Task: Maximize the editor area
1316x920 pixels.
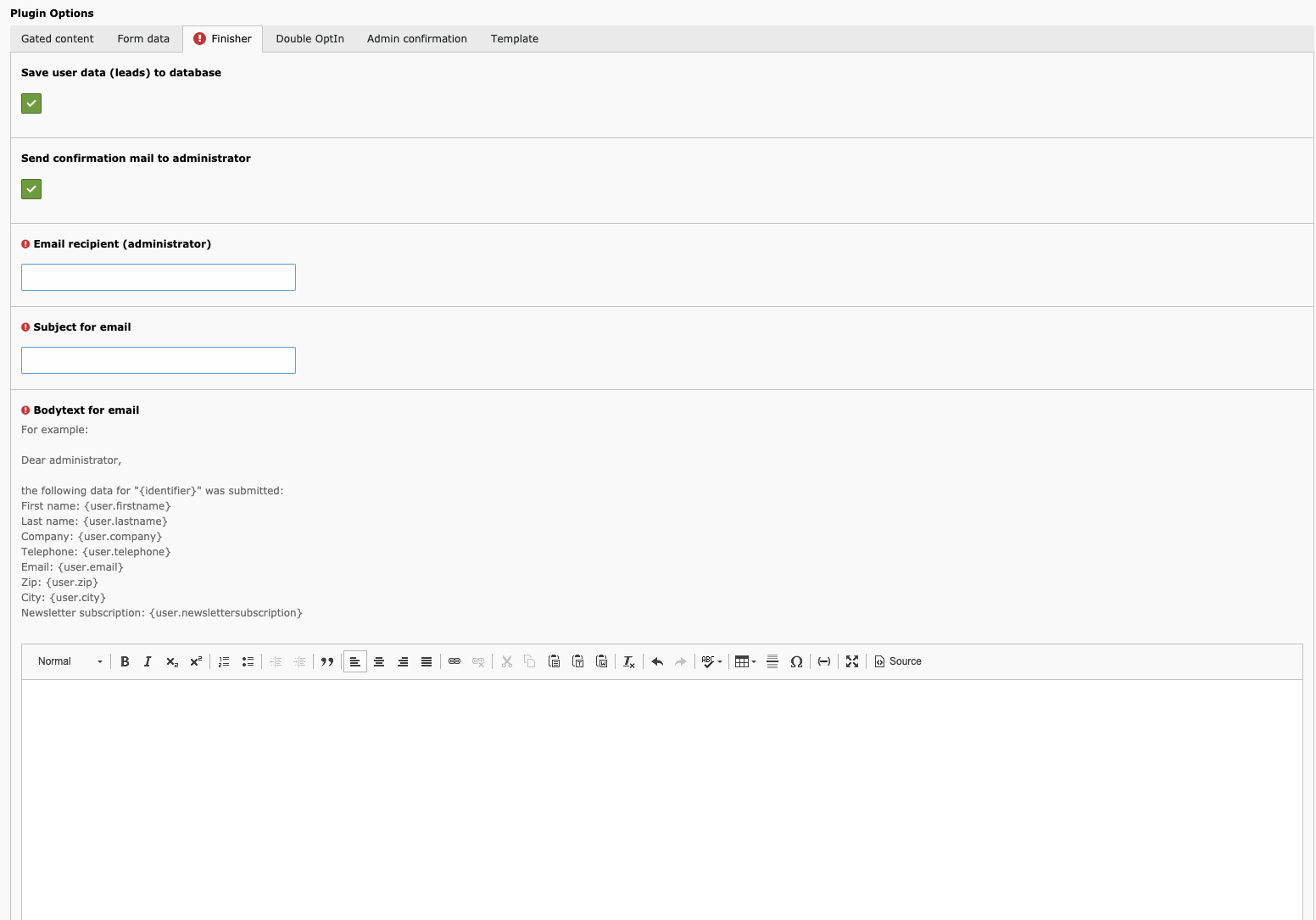Action: [852, 661]
